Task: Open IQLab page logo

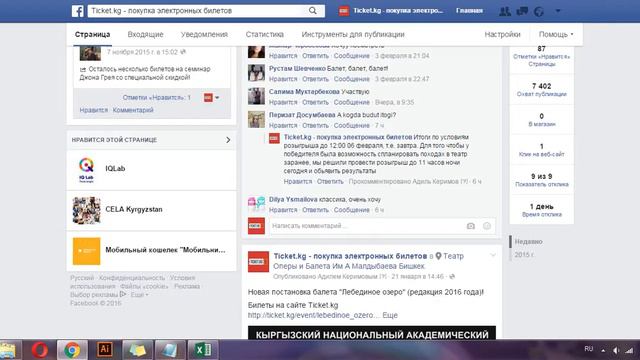Action: [x=86, y=170]
